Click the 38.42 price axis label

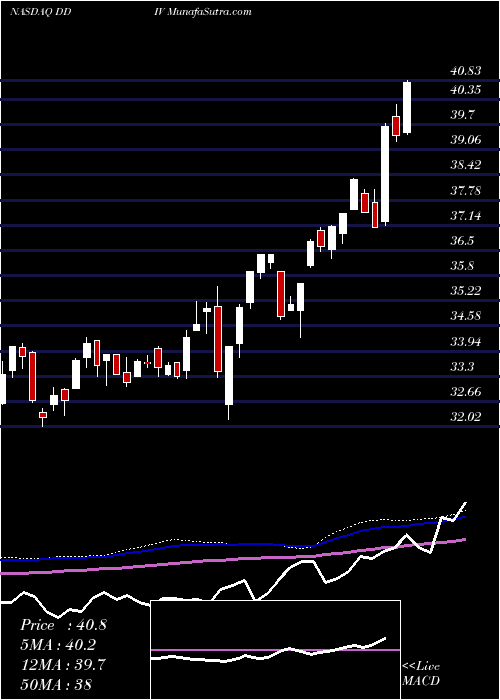point(465,165)
